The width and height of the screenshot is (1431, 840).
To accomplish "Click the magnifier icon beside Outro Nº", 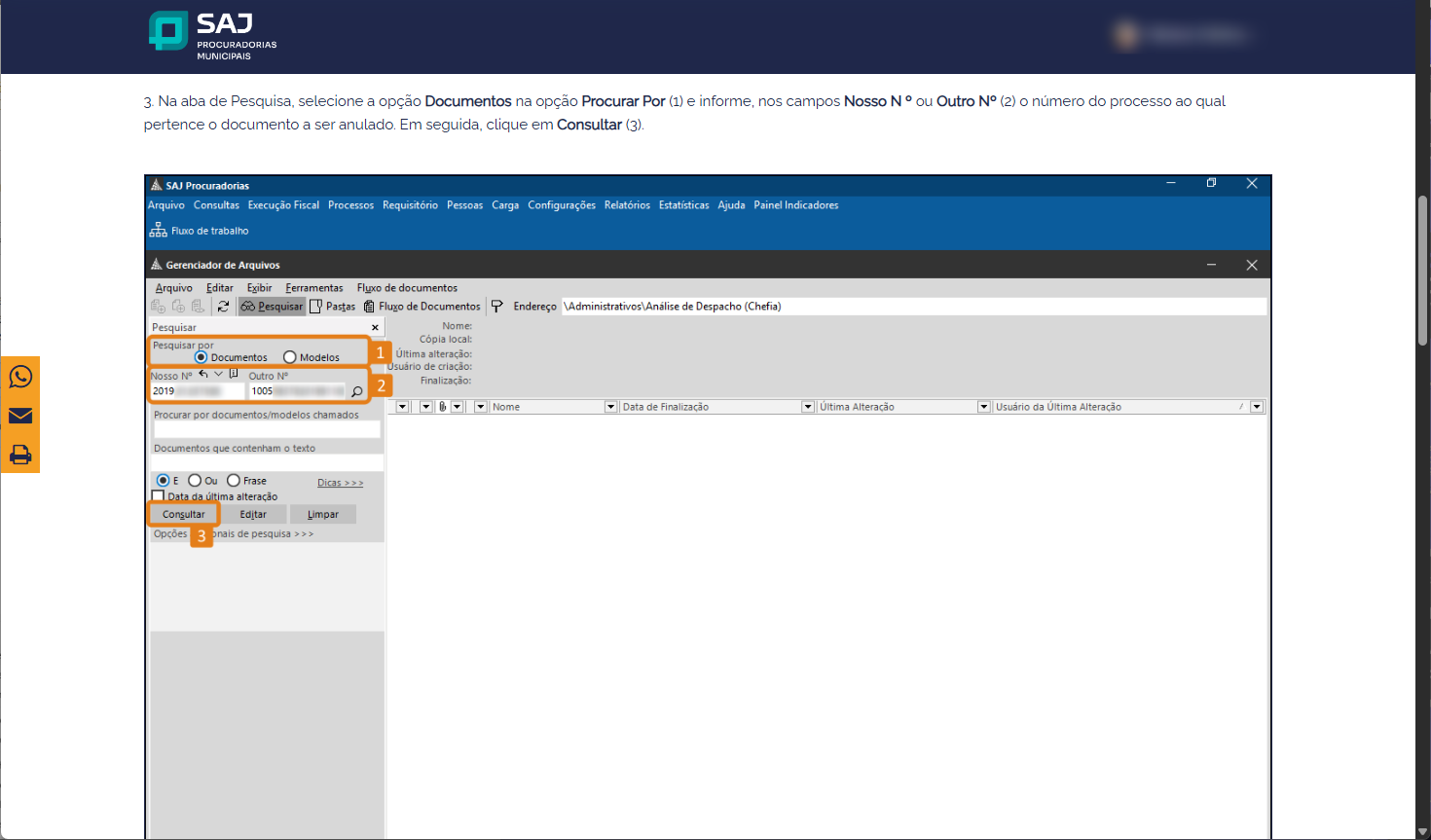I will (x=357, y=391).
